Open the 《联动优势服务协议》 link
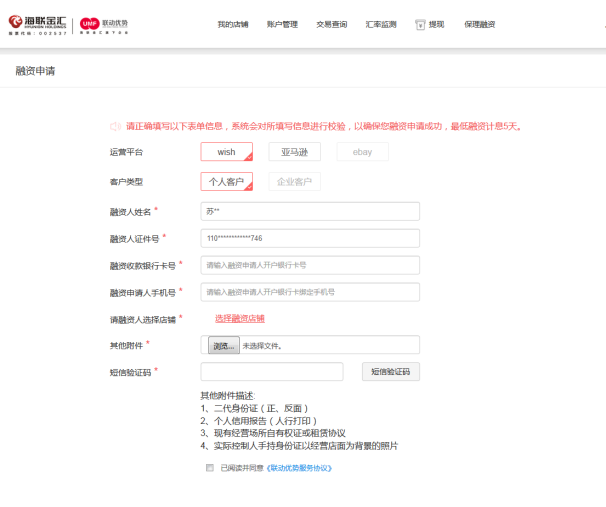The image size is (606, 507). tap(300, 467)
